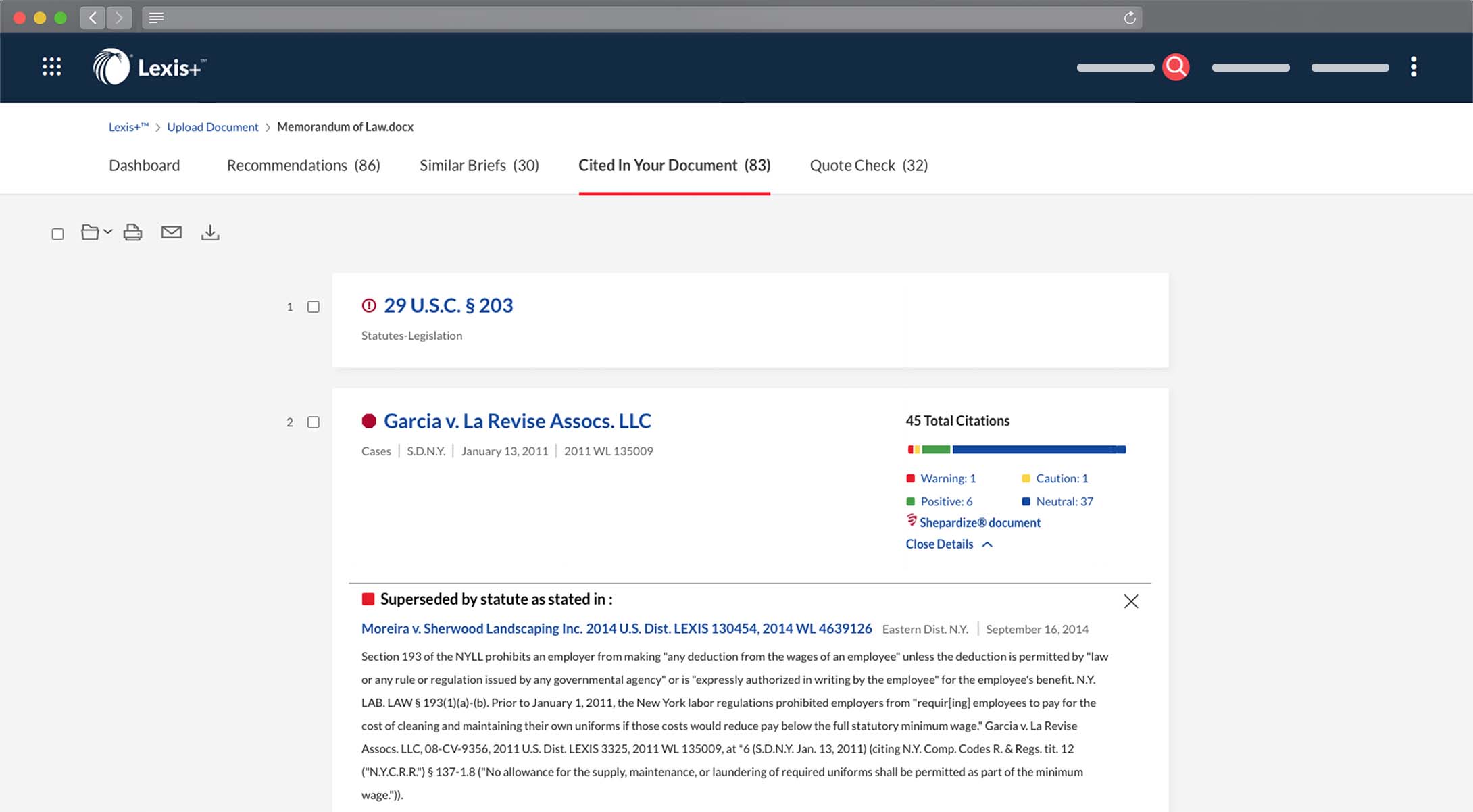1473x812 pixels.
Task: Click the blue segment of citation bar
Action: click(x=1039, y=449)
